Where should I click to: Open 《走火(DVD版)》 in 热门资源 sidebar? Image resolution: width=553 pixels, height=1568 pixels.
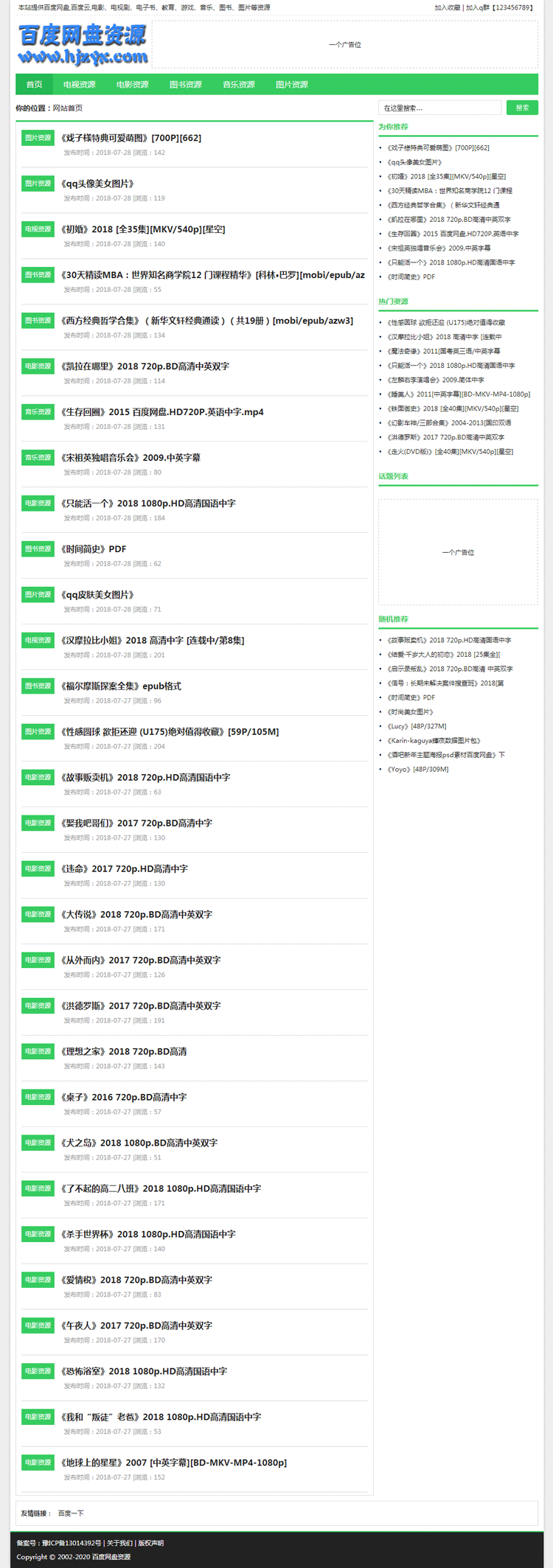pos(450,452)
